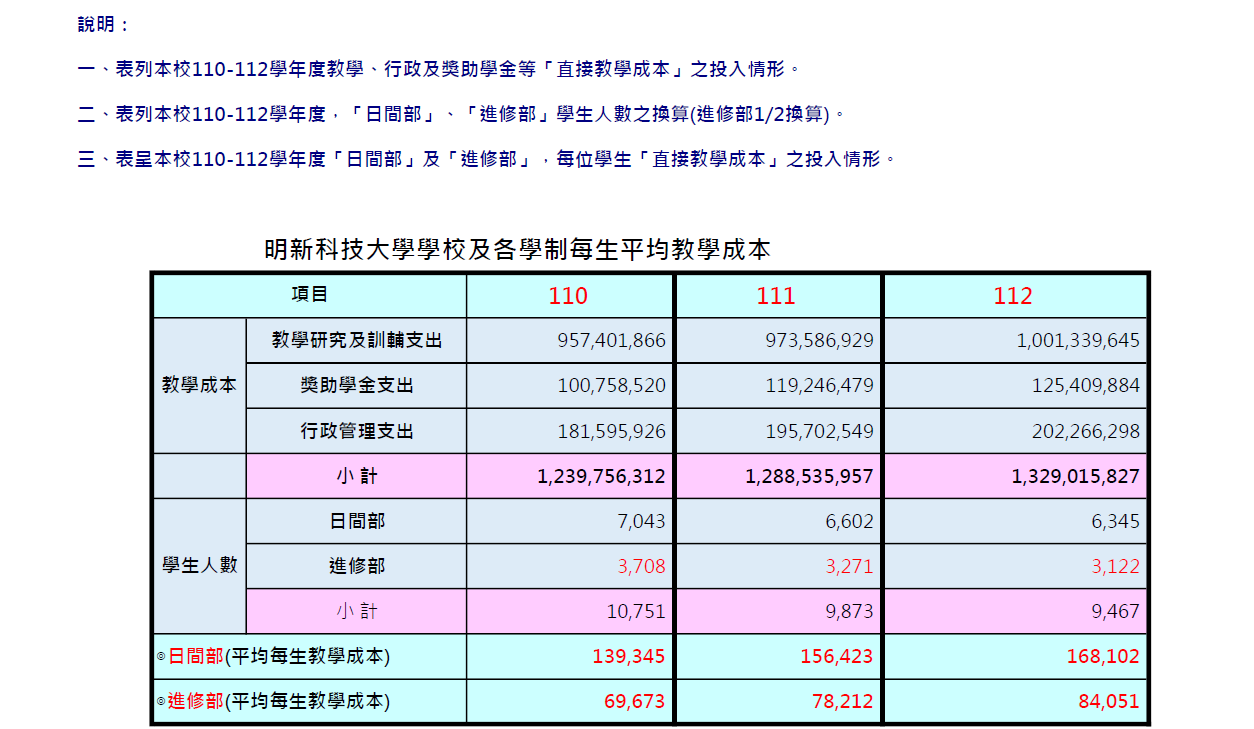The height and width of the screenshot is (729, 1254).
Task: Select the note line starting with 二、表列本校
Action: point(462,114)
